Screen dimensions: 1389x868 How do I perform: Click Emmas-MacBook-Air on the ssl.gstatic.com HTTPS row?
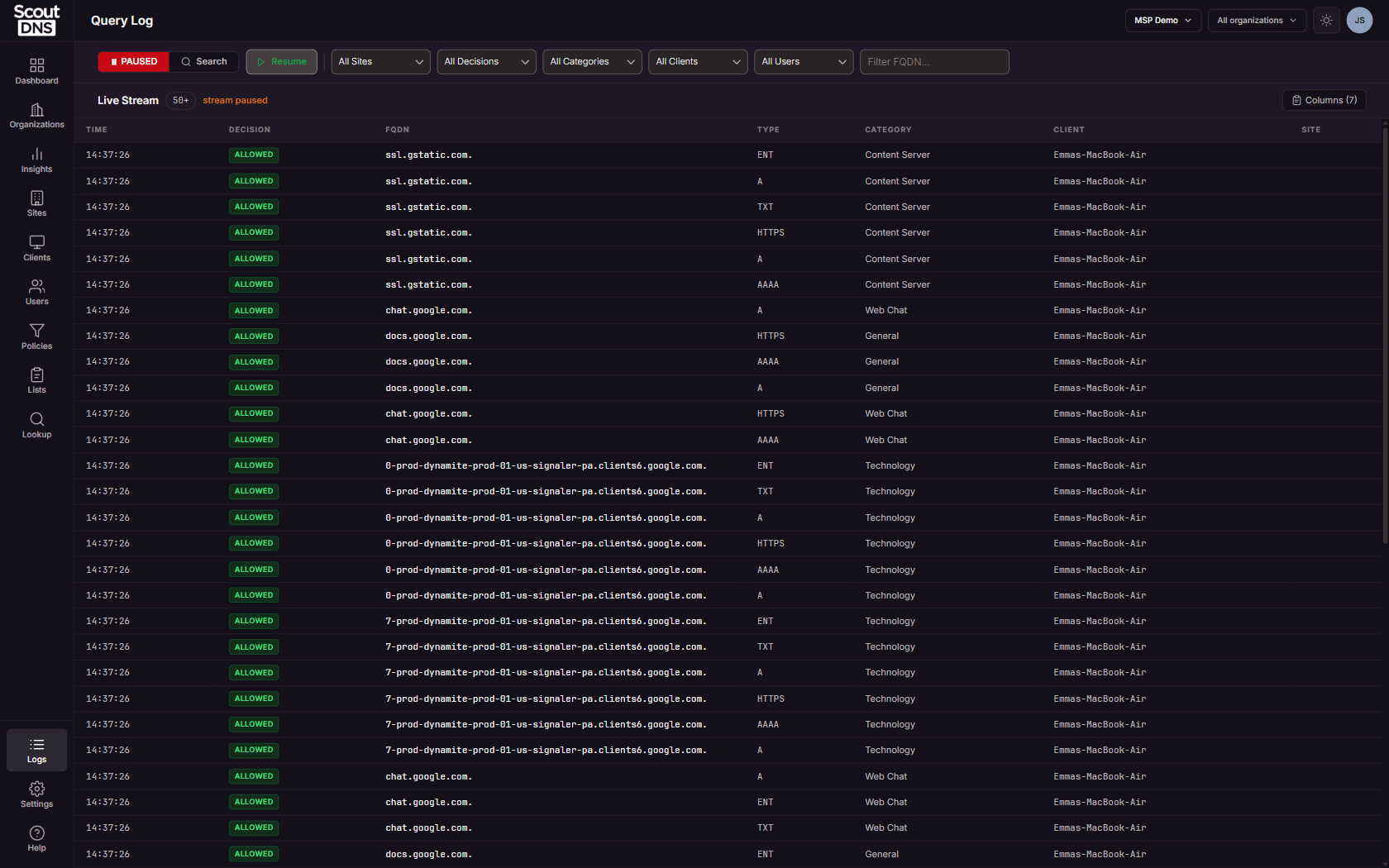(x=1100, y=233)
